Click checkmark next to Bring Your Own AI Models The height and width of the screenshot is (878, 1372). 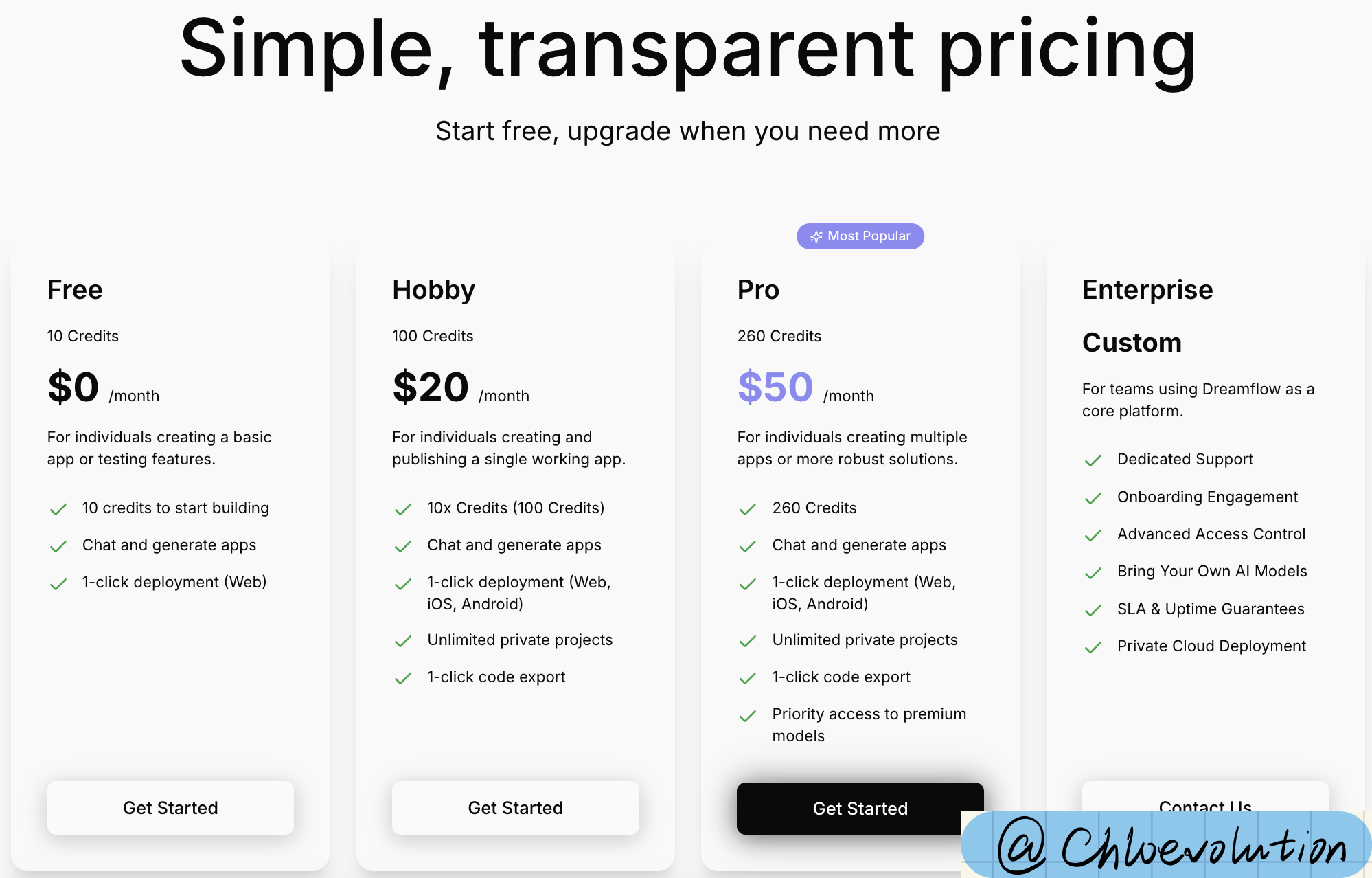(1093, 572)
